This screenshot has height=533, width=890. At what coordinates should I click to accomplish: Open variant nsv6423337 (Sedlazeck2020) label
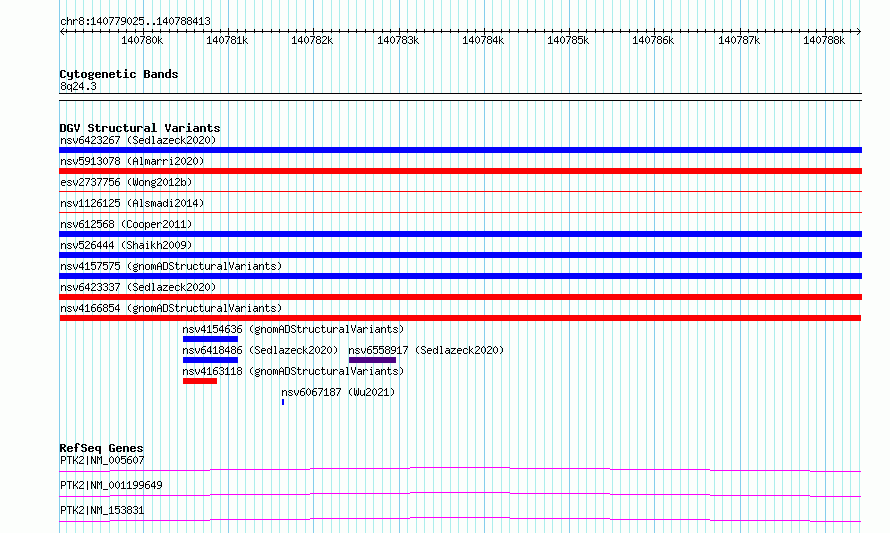tap(138, 287)
